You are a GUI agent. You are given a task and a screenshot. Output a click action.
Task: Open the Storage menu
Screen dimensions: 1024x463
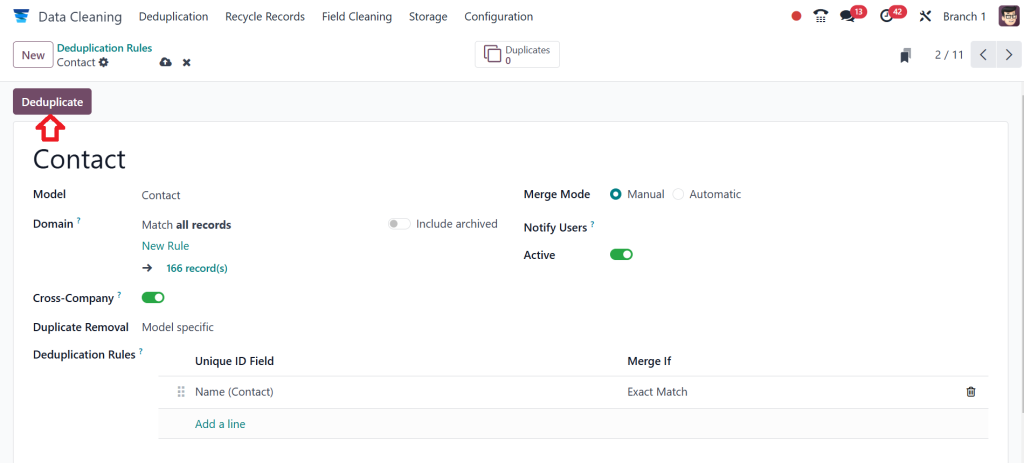(428, 16)
